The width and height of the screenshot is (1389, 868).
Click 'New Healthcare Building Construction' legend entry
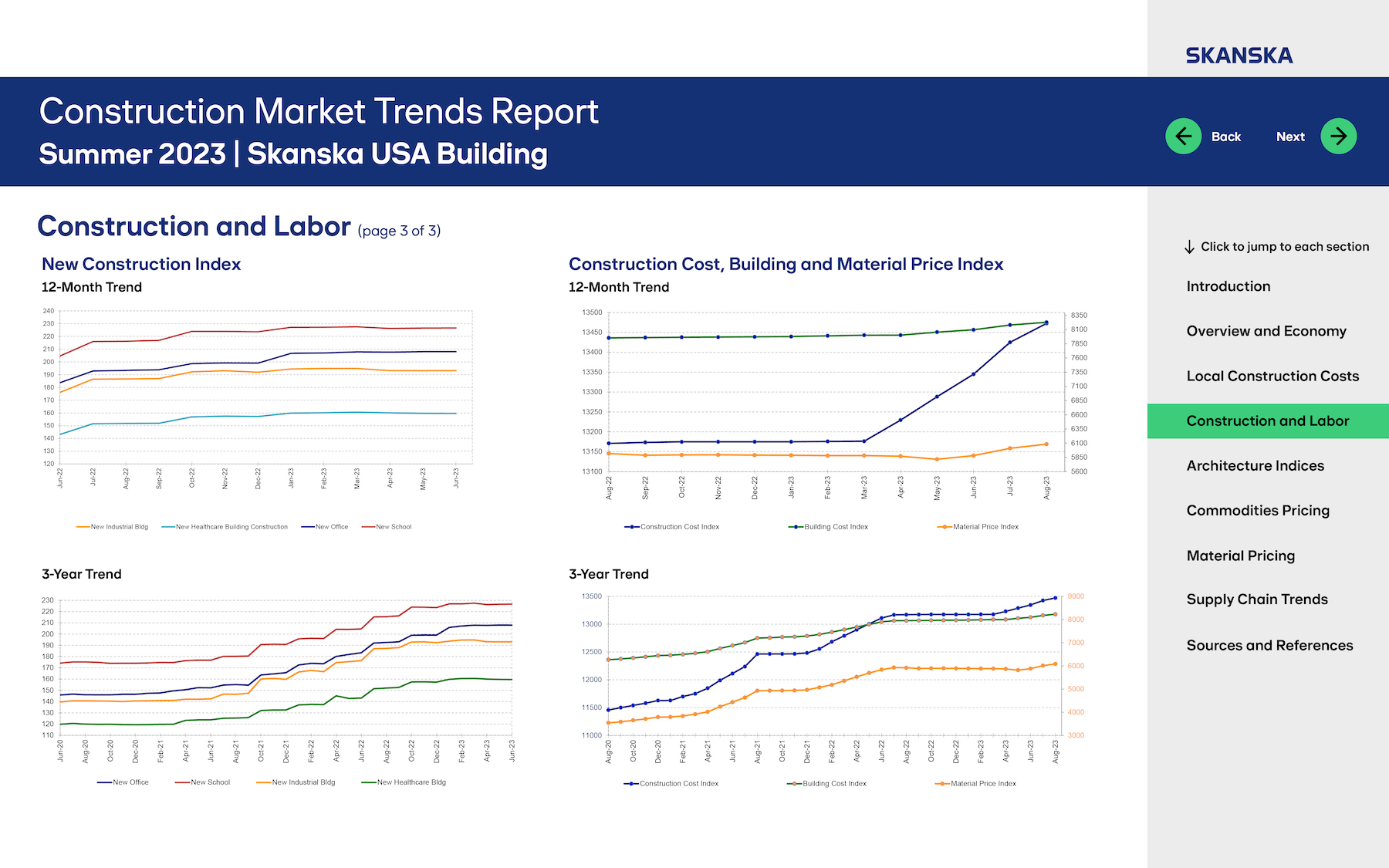[225, 527]
